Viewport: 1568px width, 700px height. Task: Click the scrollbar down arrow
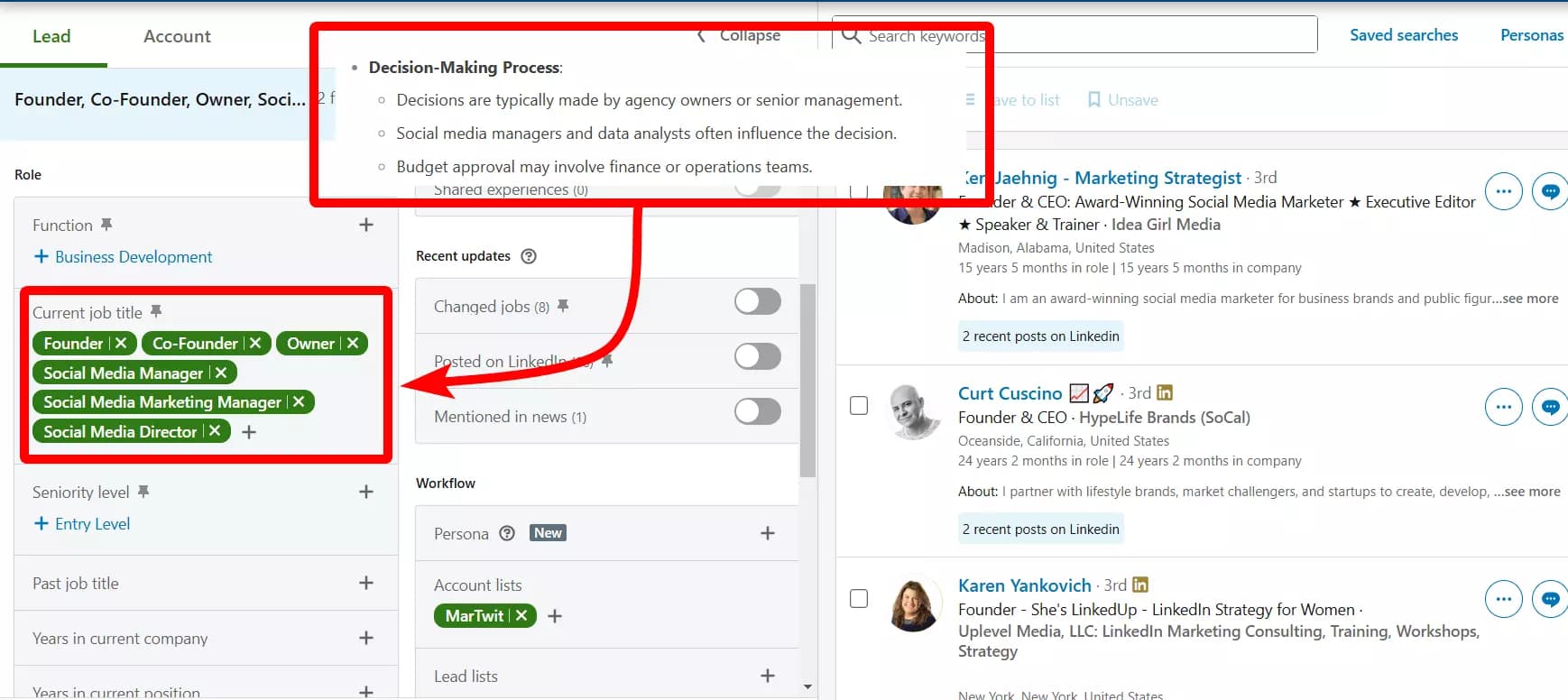[807, 687]
